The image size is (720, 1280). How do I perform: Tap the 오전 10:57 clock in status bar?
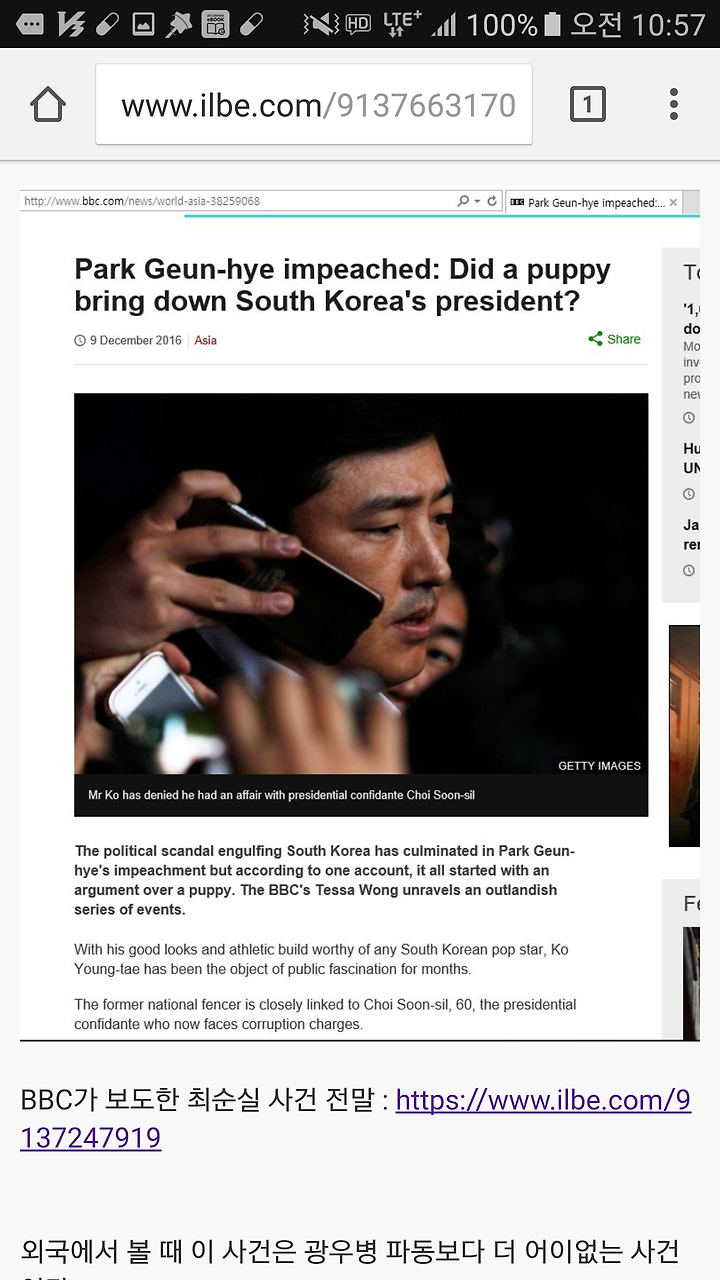(638, 24)
